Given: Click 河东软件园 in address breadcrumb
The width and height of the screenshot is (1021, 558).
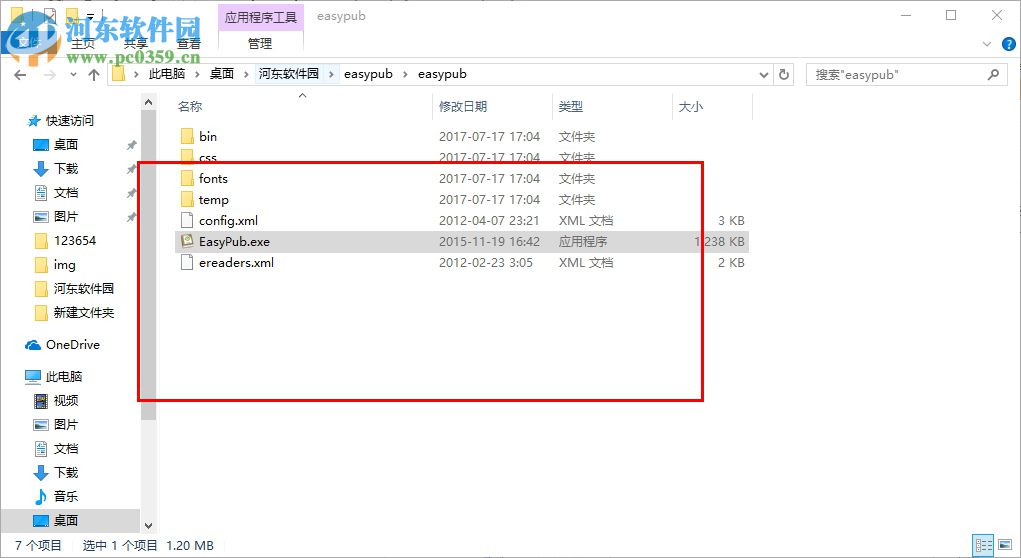Looking at the screenshot, I should 288,74.
